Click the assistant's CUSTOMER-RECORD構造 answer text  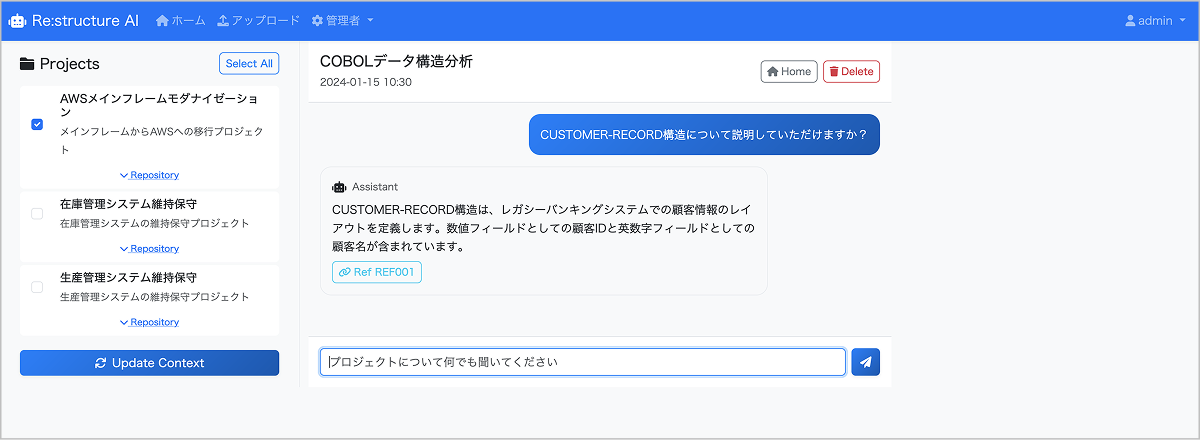tap(543, 227)
